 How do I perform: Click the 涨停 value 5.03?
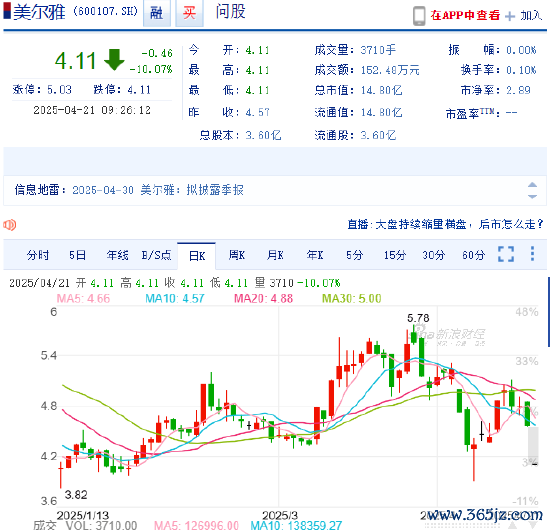60,90
